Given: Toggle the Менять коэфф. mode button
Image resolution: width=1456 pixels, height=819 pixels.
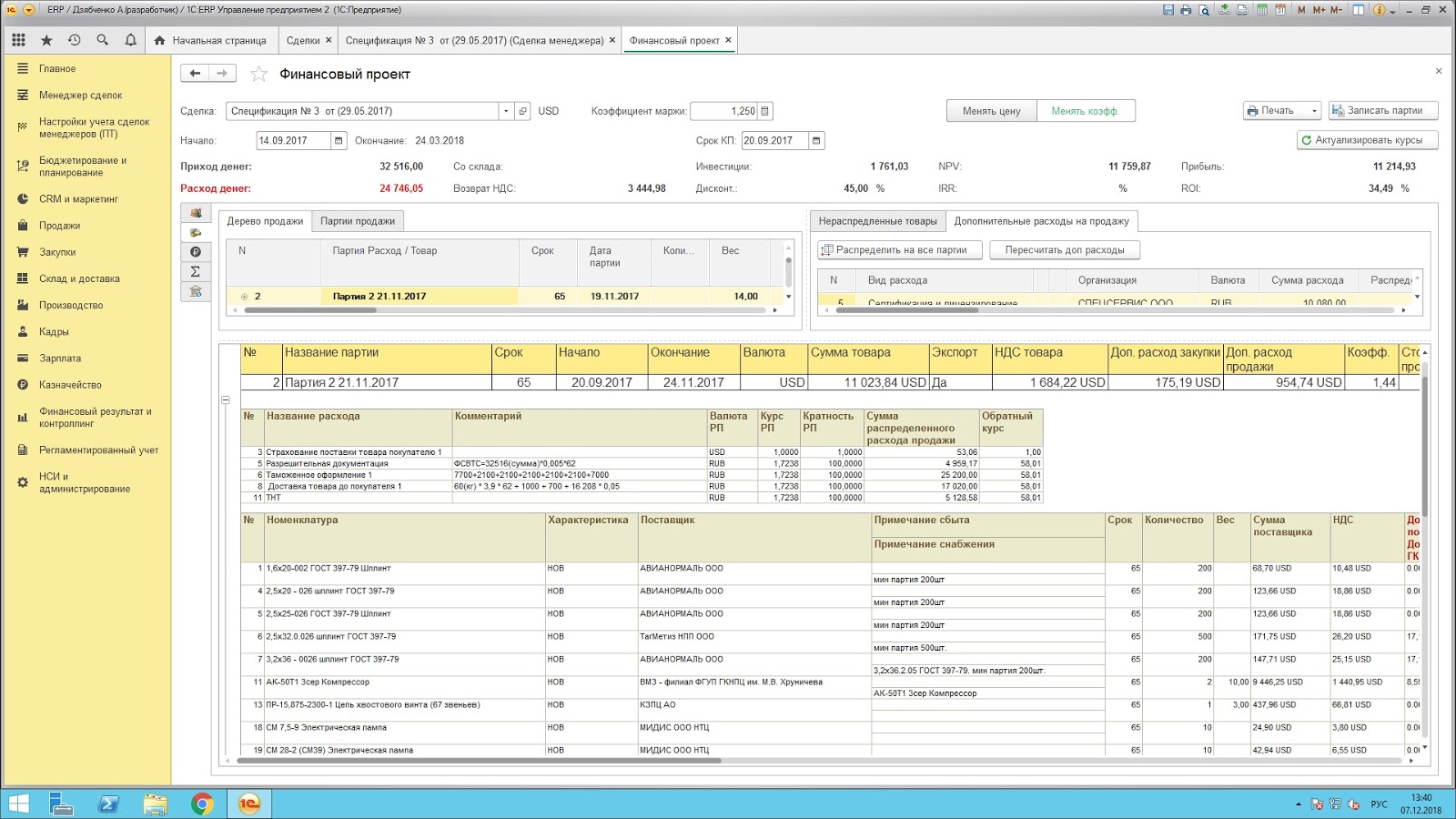Looking at the screenshot, I should point(1085,111).
